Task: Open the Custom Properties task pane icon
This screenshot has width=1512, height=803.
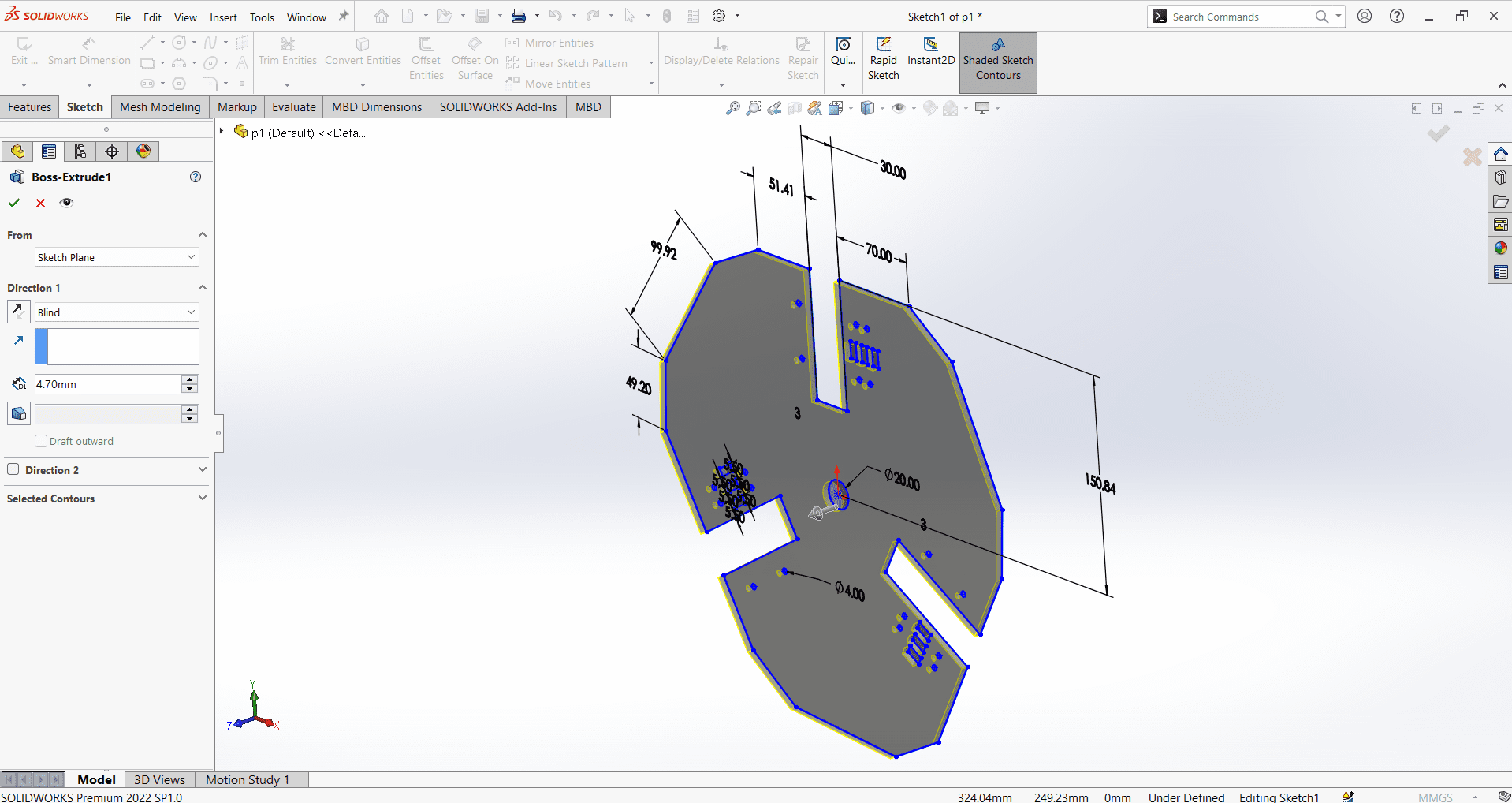Action: [x=1501, y=272]
